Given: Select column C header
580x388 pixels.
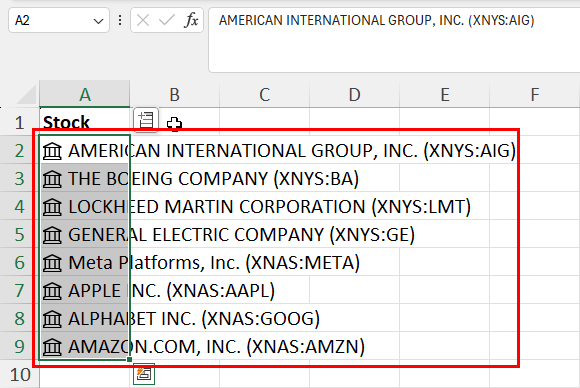Looking at the screenshot, I should (x=264, y=95).
